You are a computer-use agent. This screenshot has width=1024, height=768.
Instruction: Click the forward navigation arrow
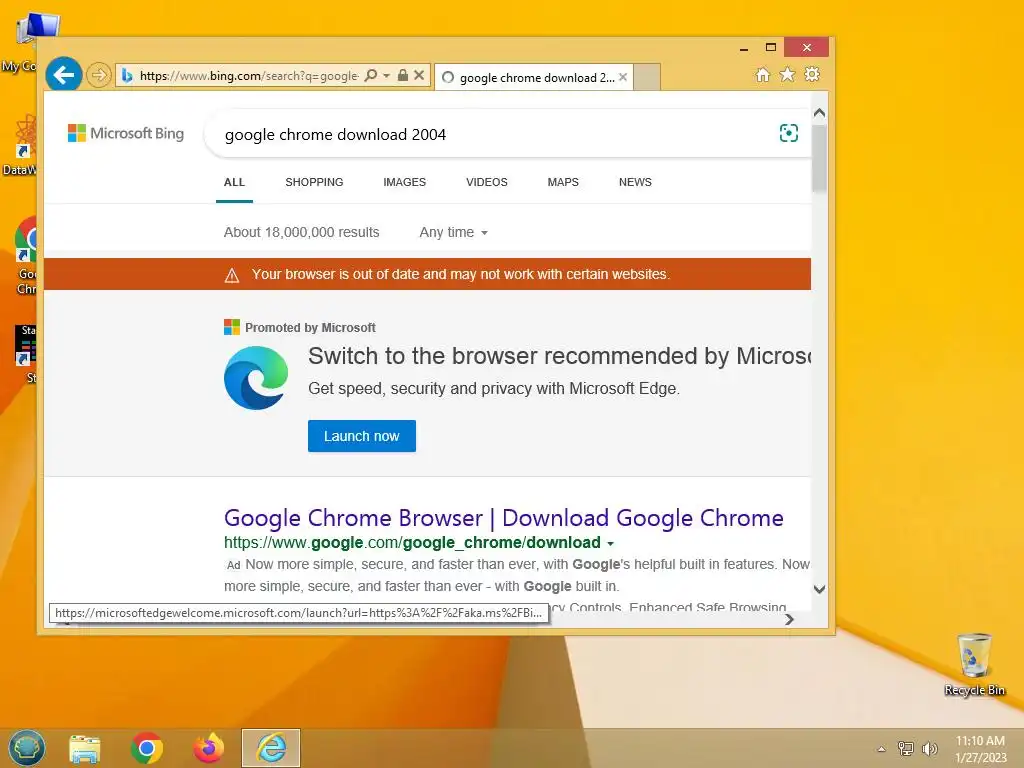(99, 76)
